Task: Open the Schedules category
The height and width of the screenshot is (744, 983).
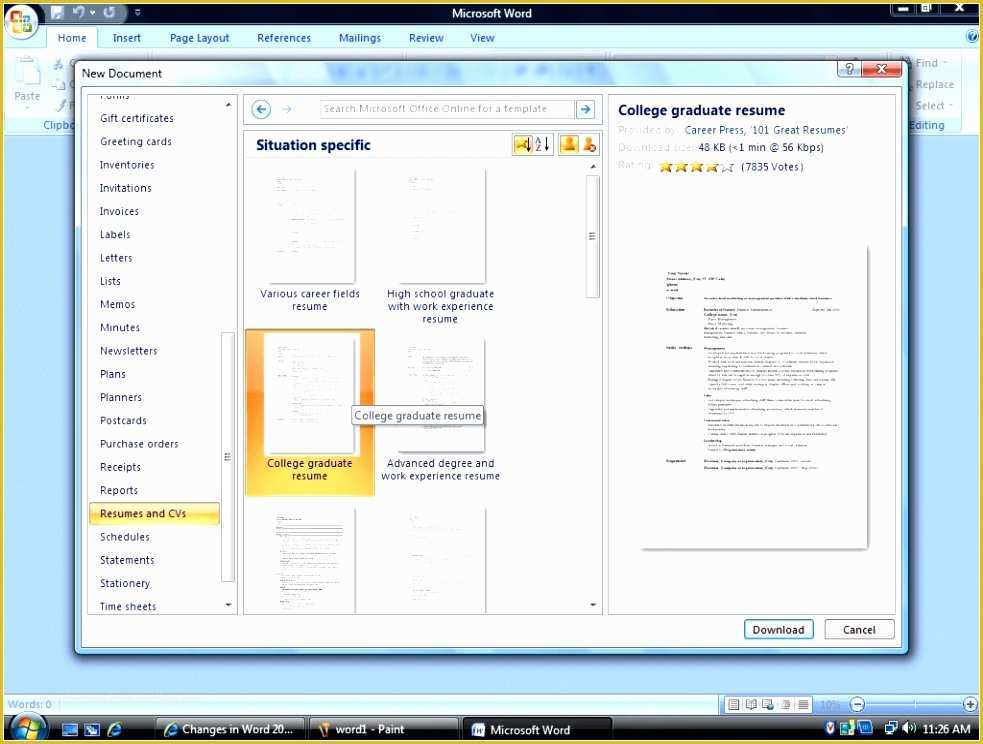Action: 125,536
